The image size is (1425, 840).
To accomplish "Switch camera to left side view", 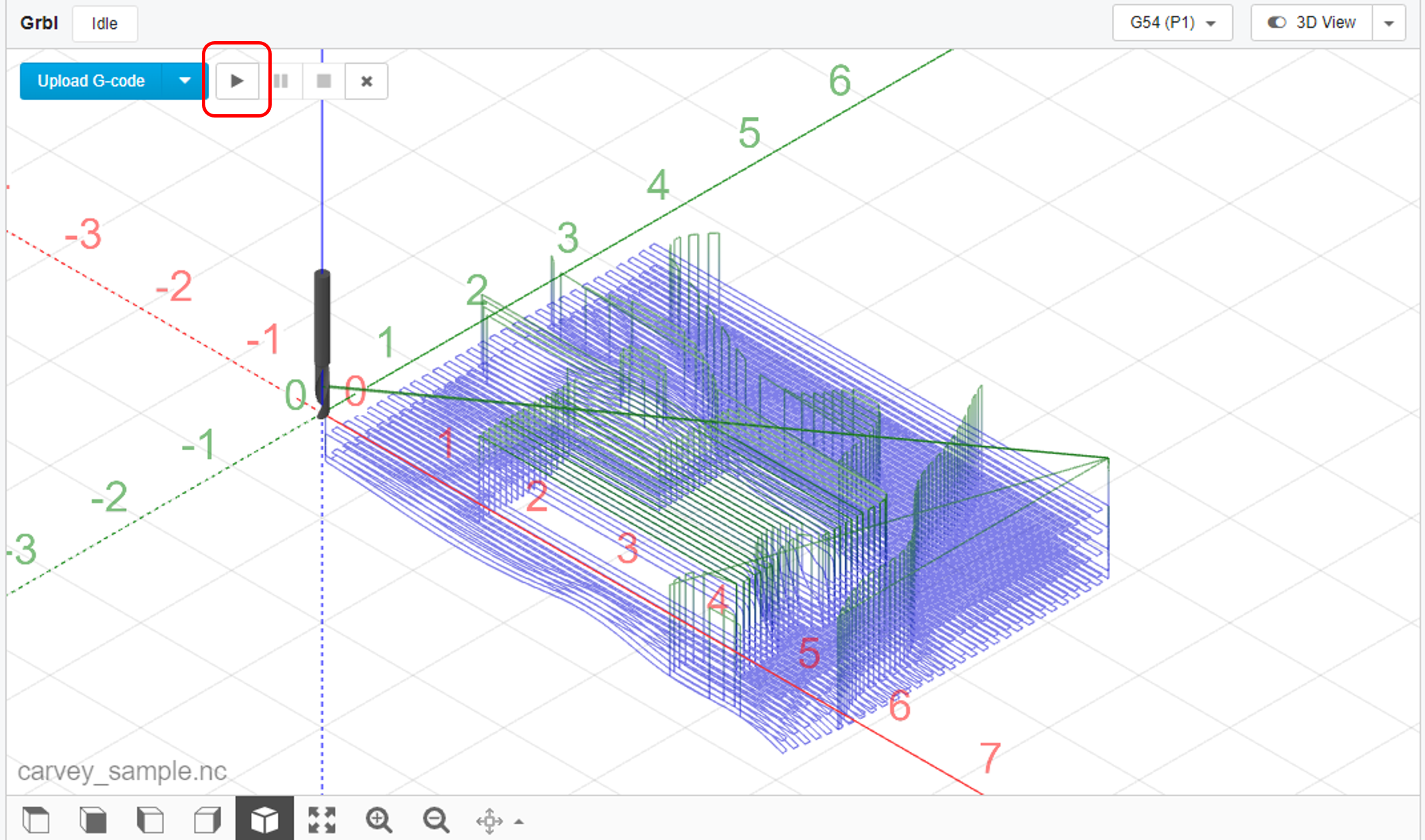I will pos(150,820).
